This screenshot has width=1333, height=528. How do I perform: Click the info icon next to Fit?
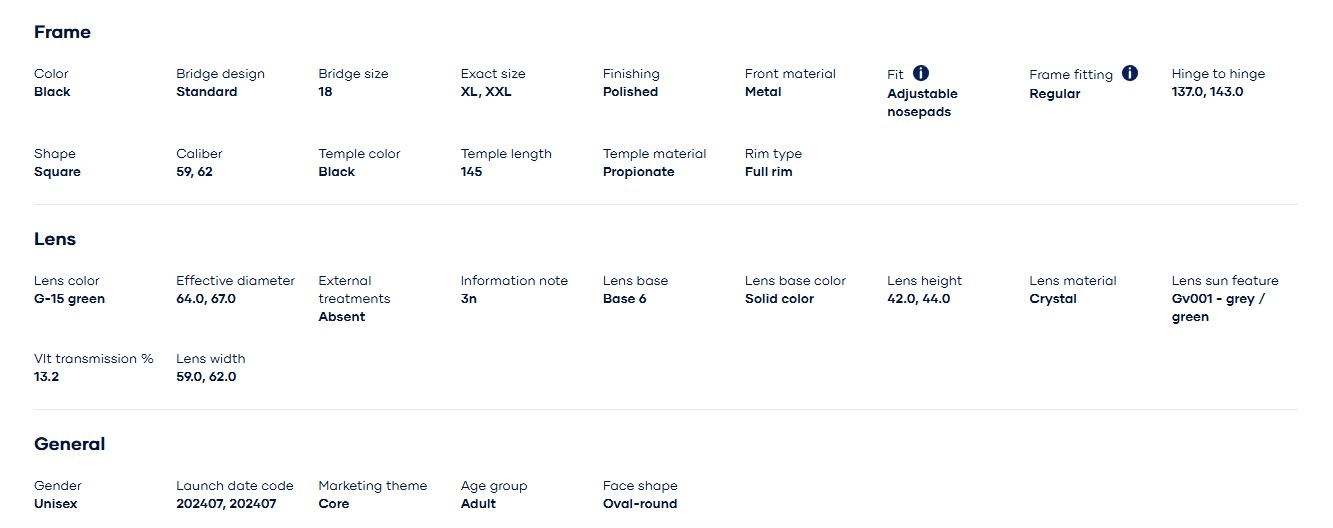coord(921,73)
